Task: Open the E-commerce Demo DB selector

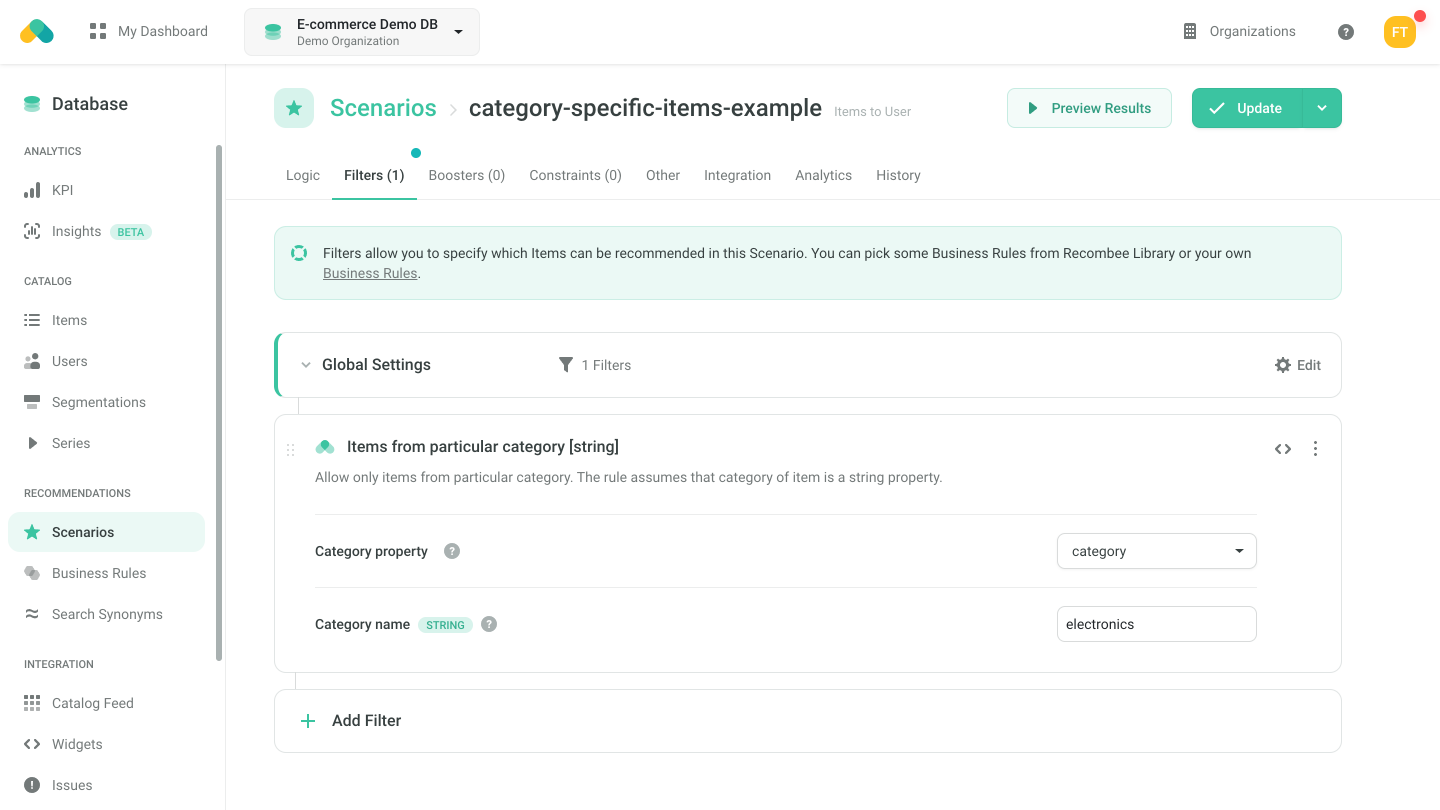Action: click(x=362, y=32)
